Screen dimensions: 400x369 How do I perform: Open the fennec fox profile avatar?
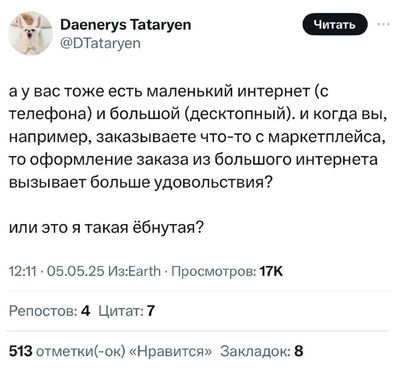(31, 33)
